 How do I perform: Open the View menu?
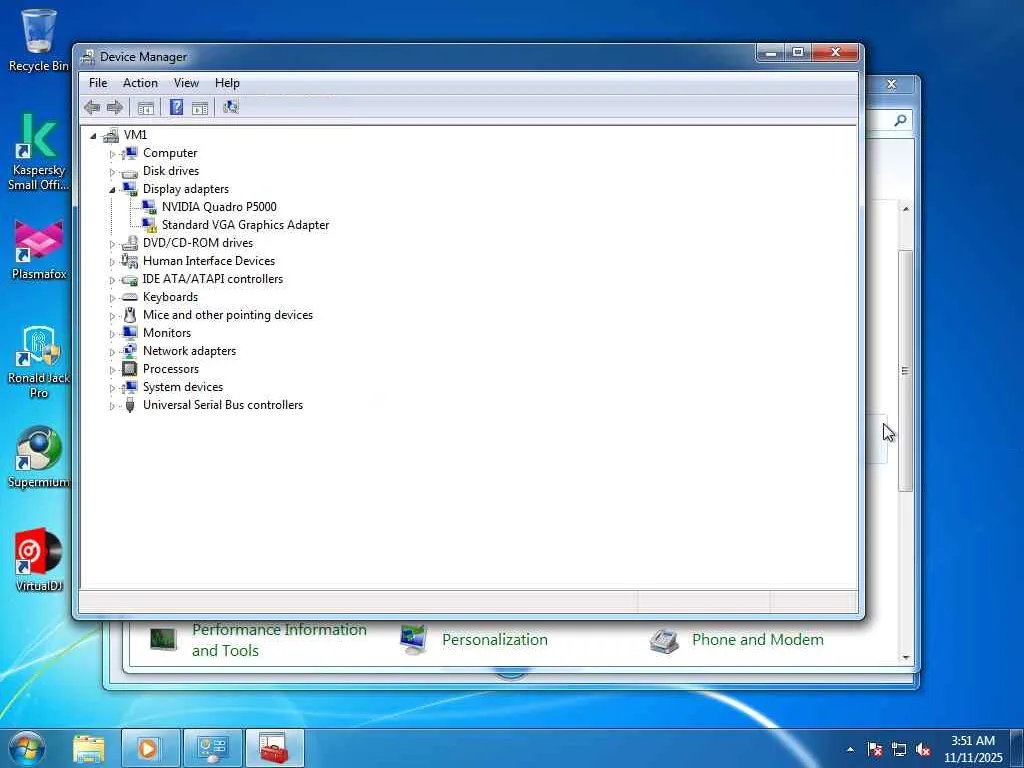point(186,83)
